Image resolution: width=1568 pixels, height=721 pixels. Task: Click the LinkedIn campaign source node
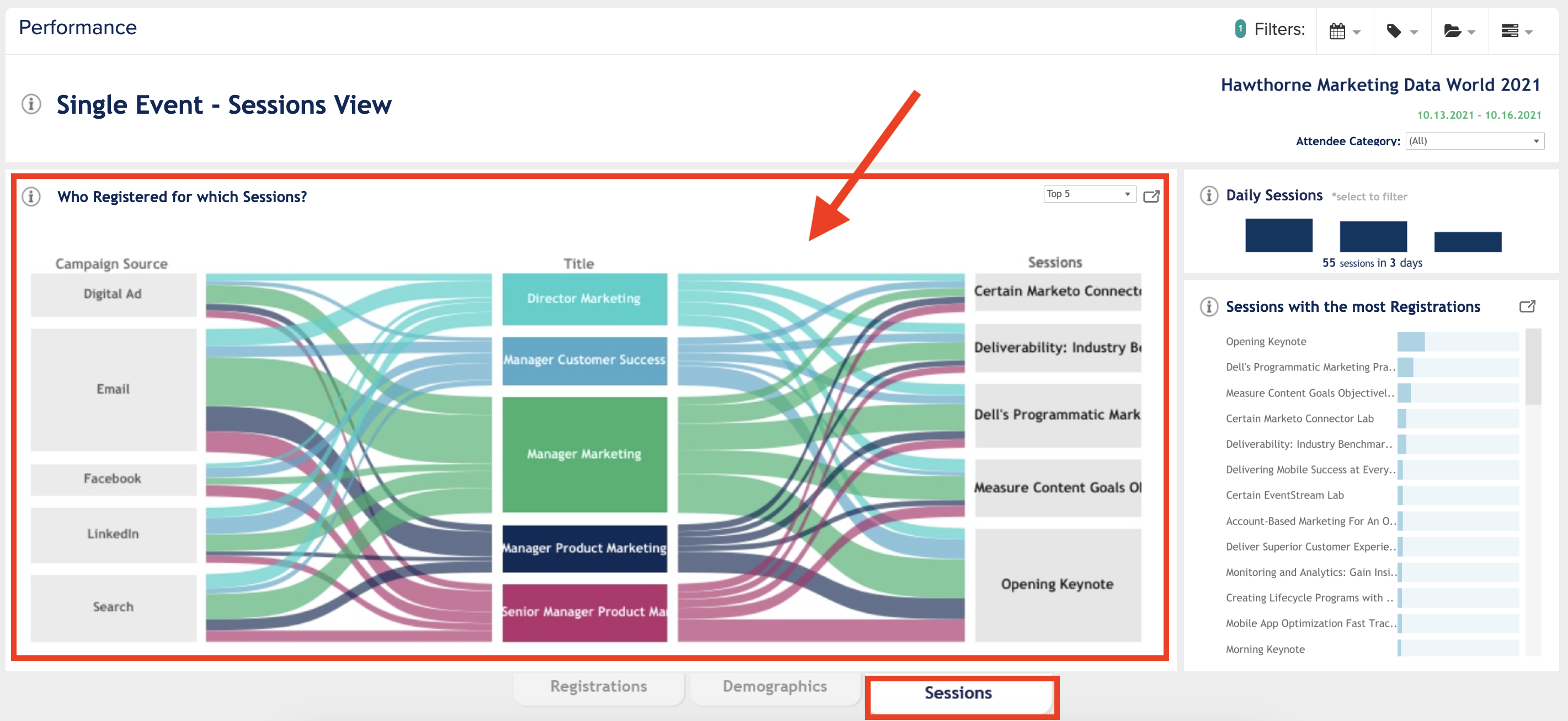pyautogui.click(x=113, y=534)
